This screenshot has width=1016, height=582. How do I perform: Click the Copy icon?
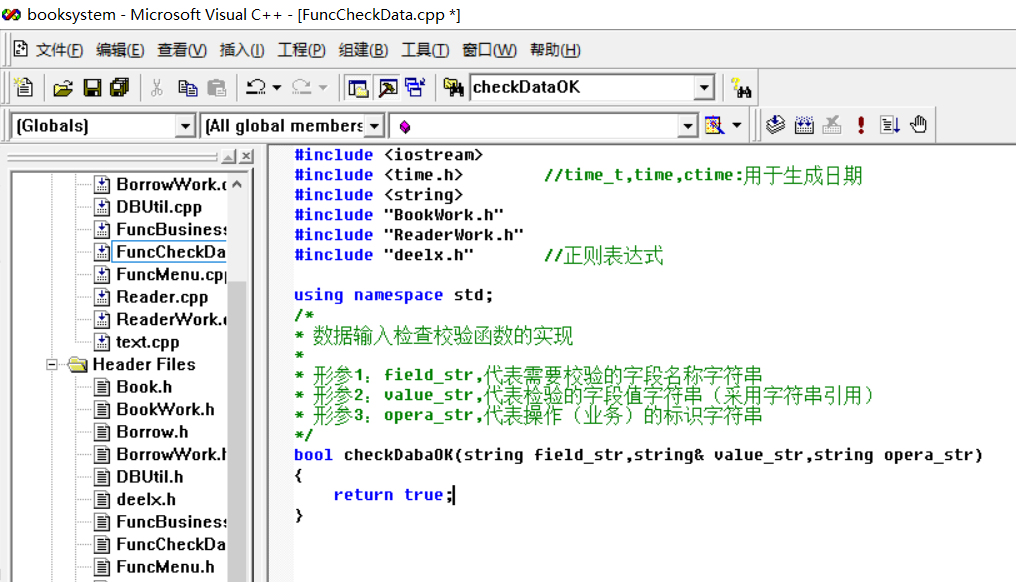point(187,87)
